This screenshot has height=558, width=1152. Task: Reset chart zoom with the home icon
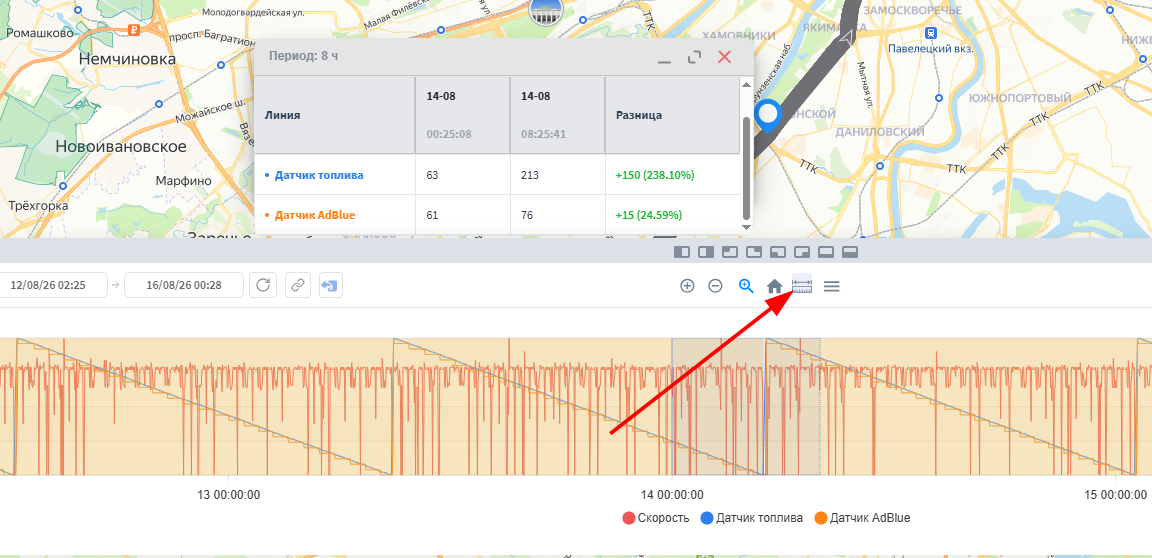(x=774, y=286)
